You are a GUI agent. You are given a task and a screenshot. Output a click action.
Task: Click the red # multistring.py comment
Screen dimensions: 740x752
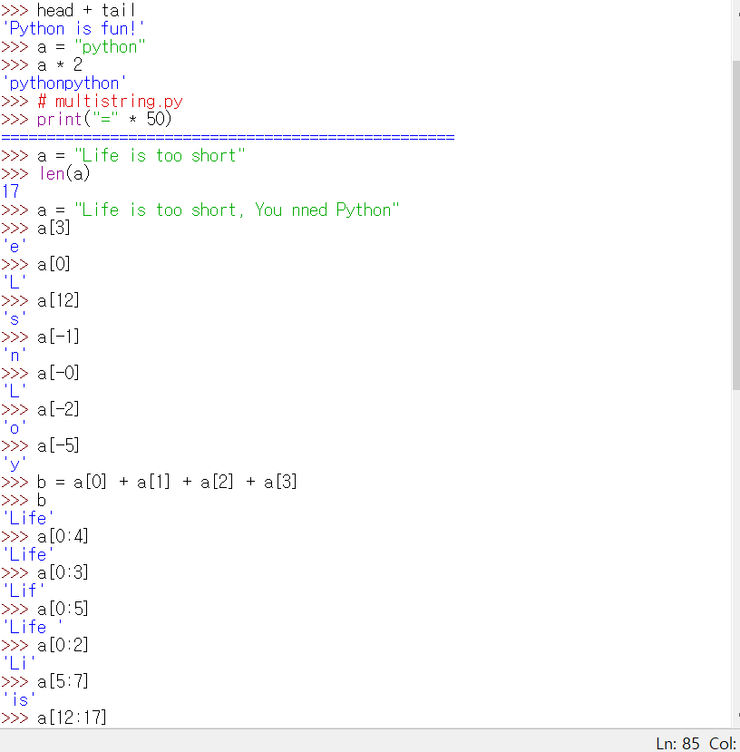pos(110,101)
